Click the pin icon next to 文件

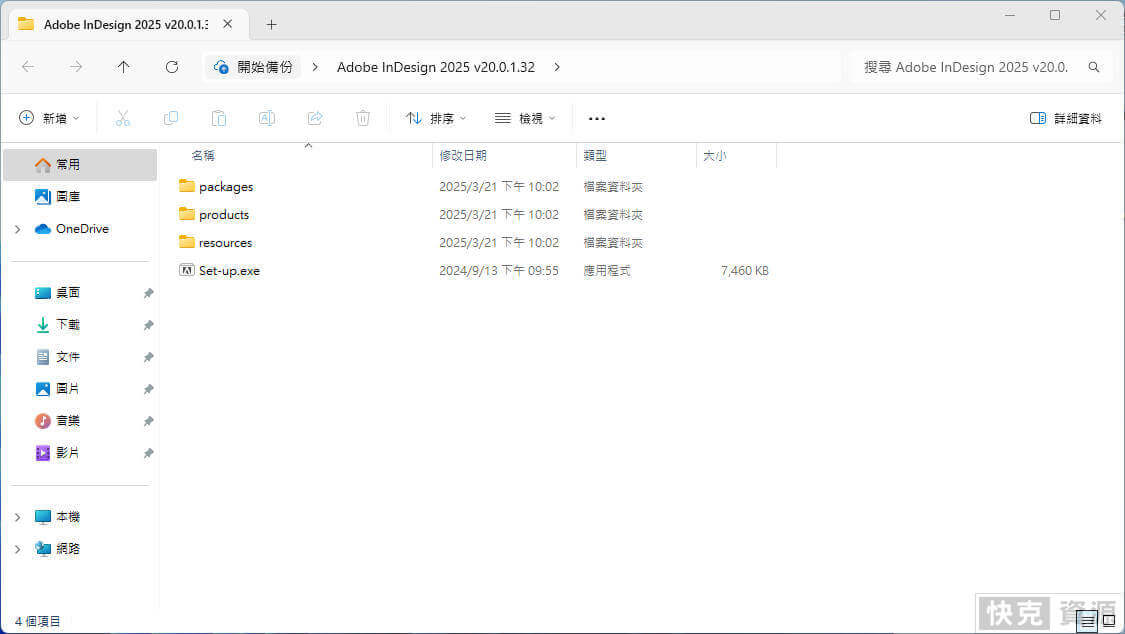coord(149,357)
